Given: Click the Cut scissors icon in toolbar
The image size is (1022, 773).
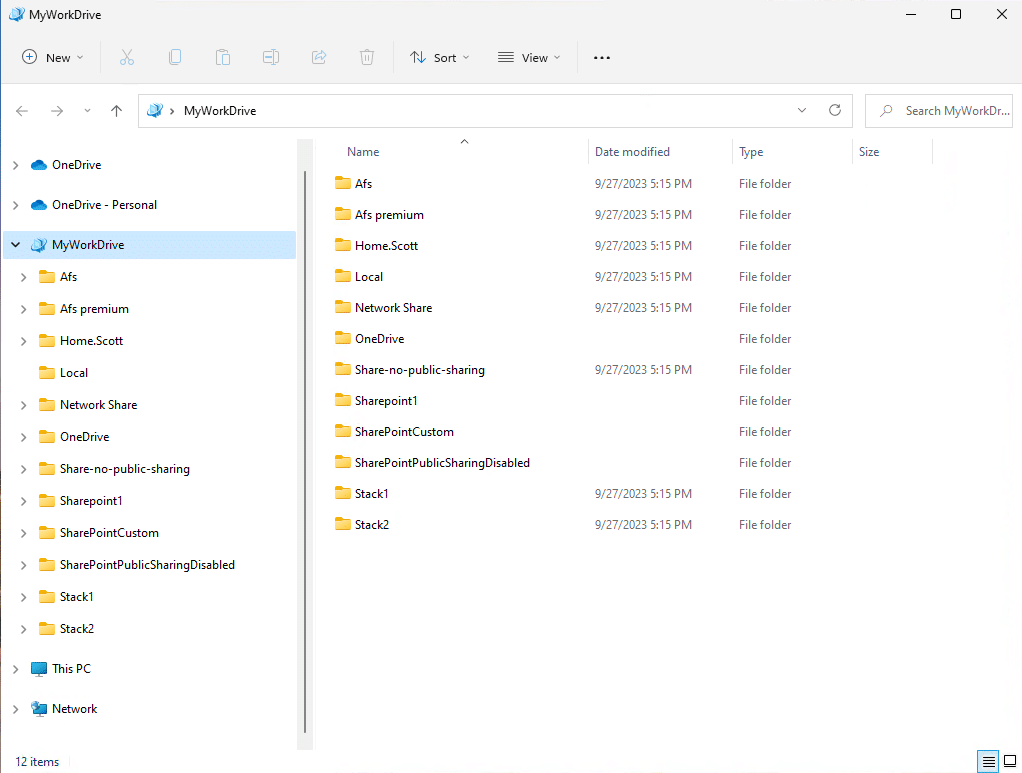Looking at the screenshot, I should pyautogui.click(x=127, y=58).
